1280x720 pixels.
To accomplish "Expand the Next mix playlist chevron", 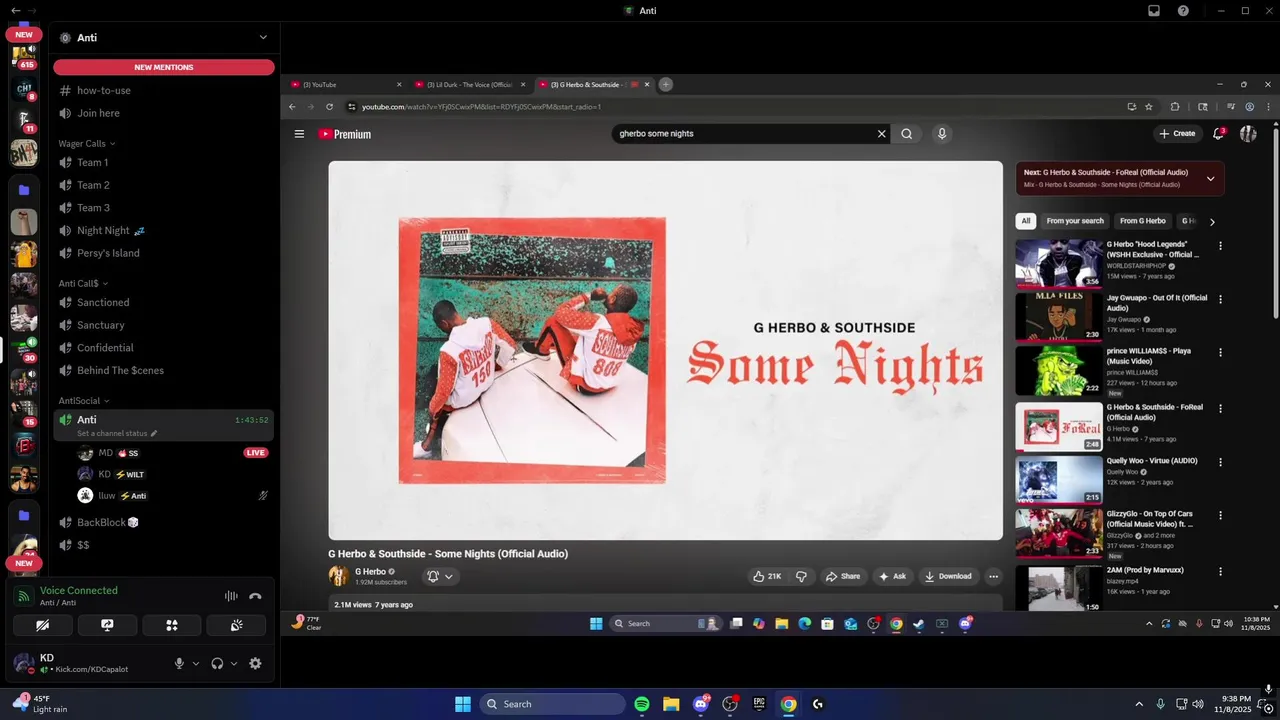I will tap(1210, 179).
